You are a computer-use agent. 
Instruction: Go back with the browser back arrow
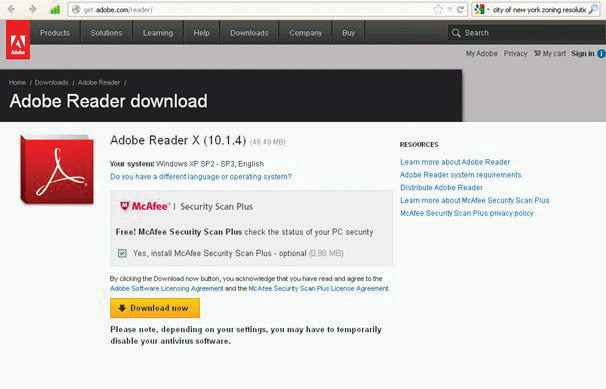tap(11, 9)
